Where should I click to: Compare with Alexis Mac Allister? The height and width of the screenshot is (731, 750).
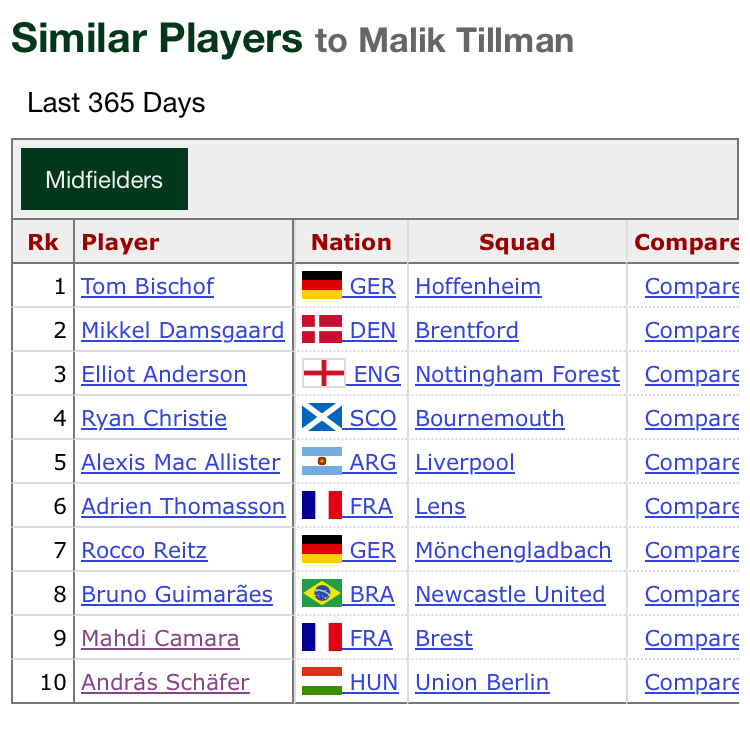pos(692,463)
